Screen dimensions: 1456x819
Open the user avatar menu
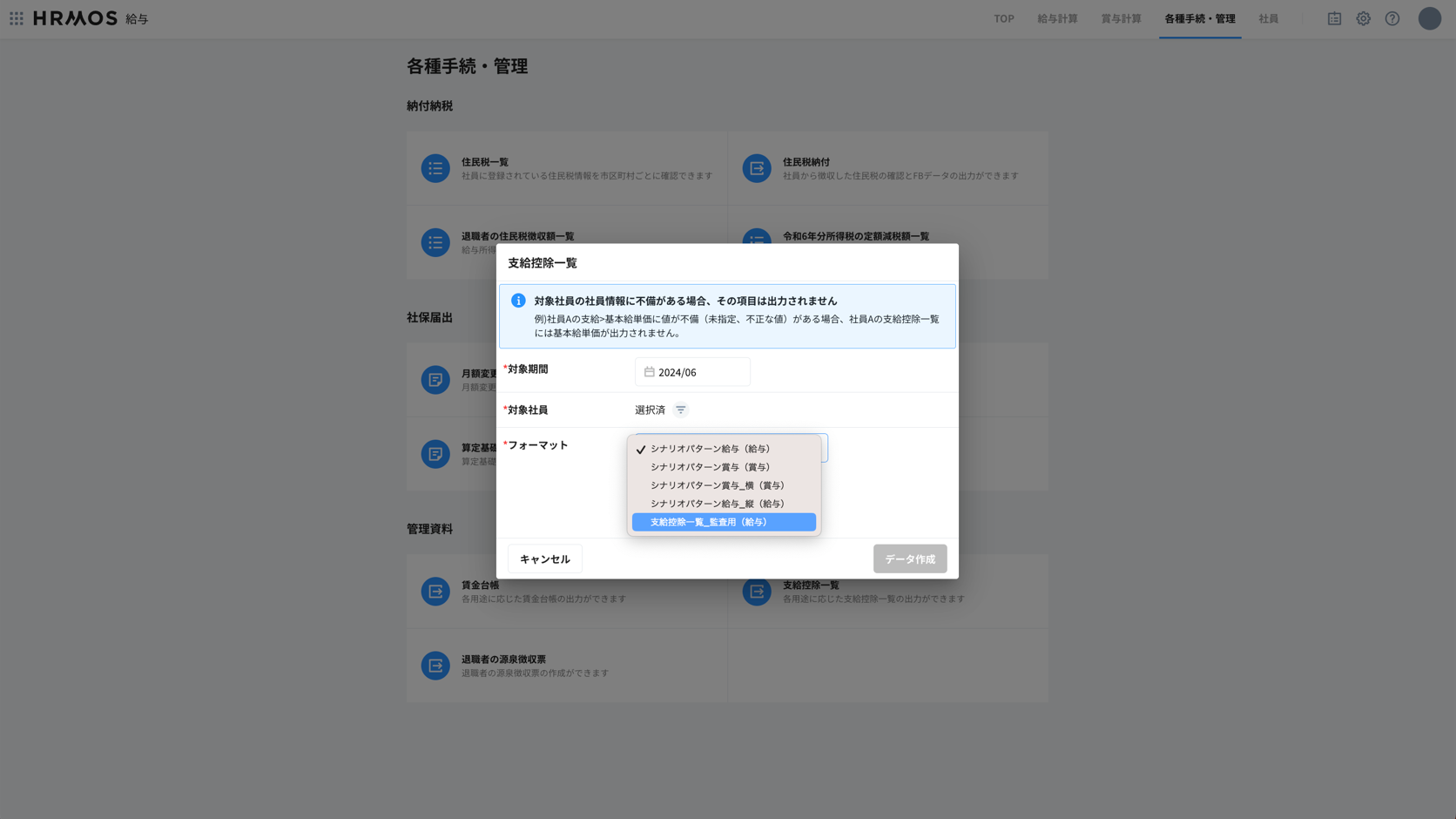click(x=1428, y=18)
